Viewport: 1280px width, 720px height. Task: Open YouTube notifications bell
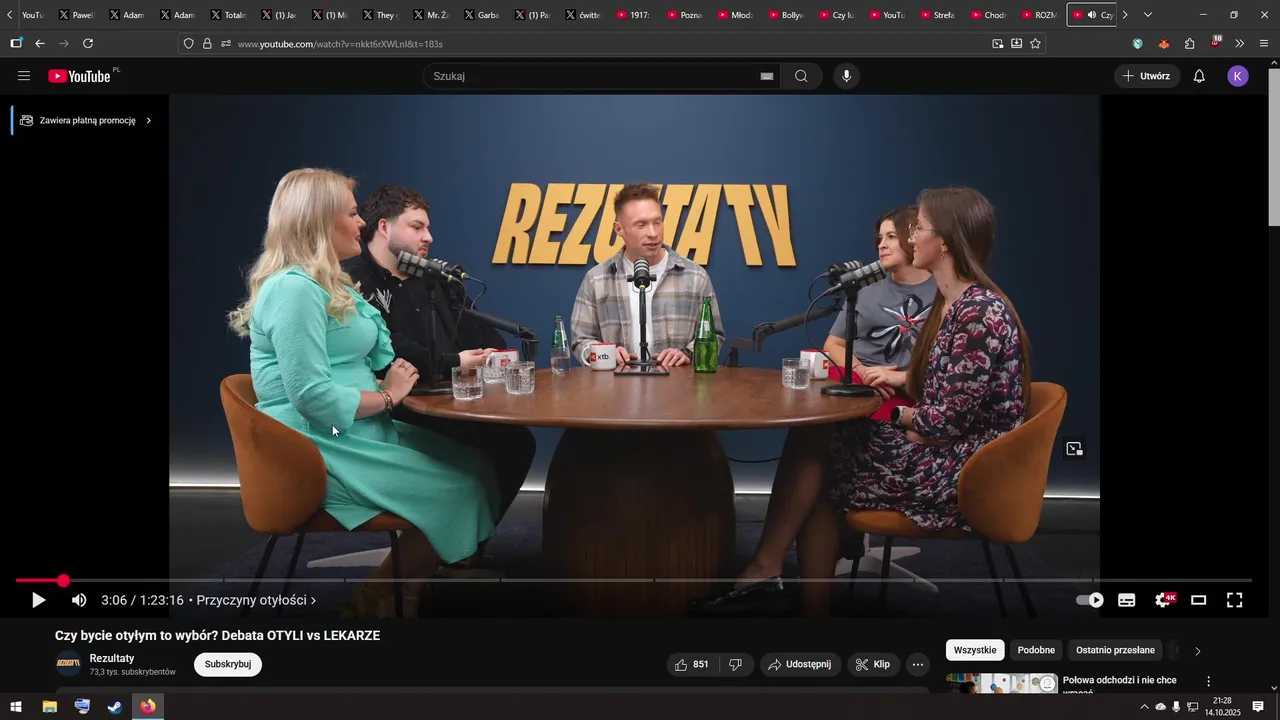click(x=1199, y=76)
